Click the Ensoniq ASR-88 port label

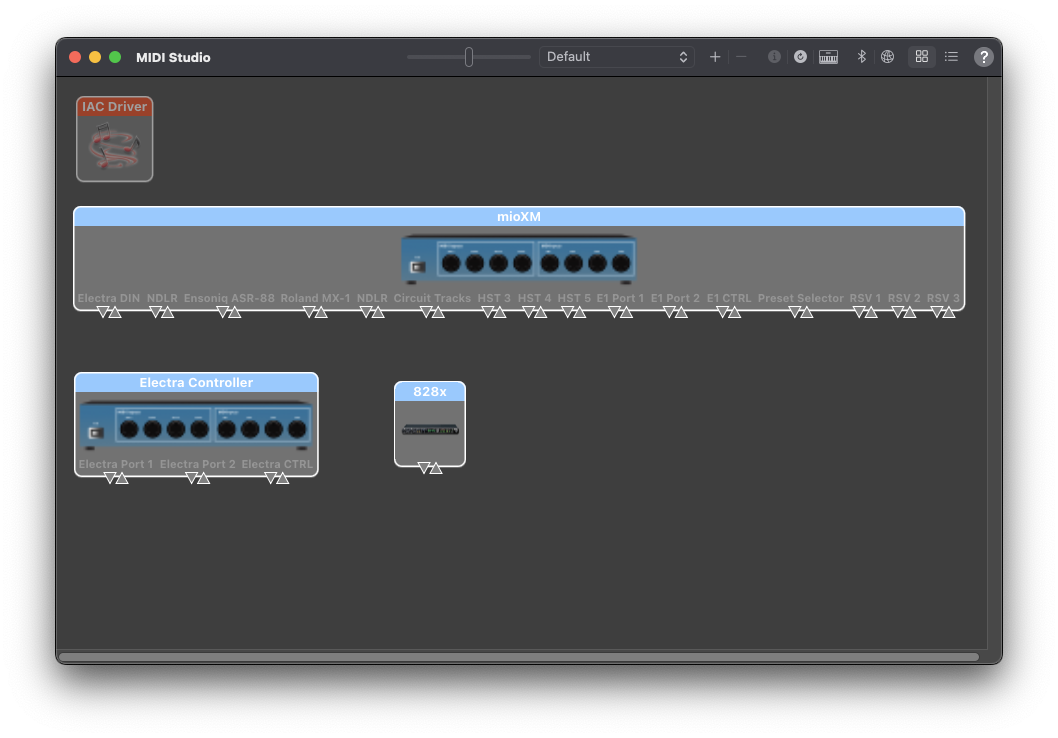click(x=229, y=298)
